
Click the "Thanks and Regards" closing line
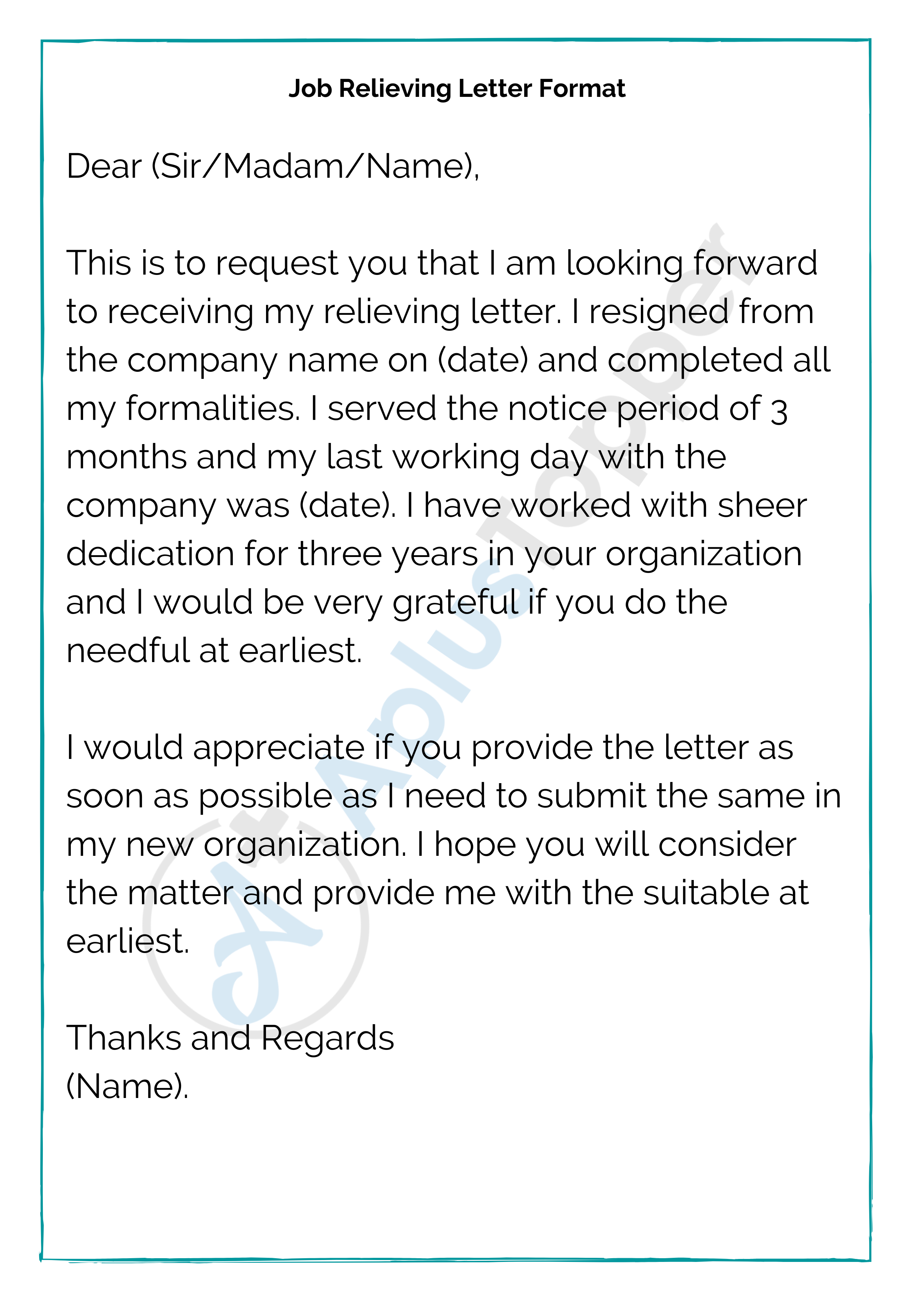click(x=230, y=1038)
